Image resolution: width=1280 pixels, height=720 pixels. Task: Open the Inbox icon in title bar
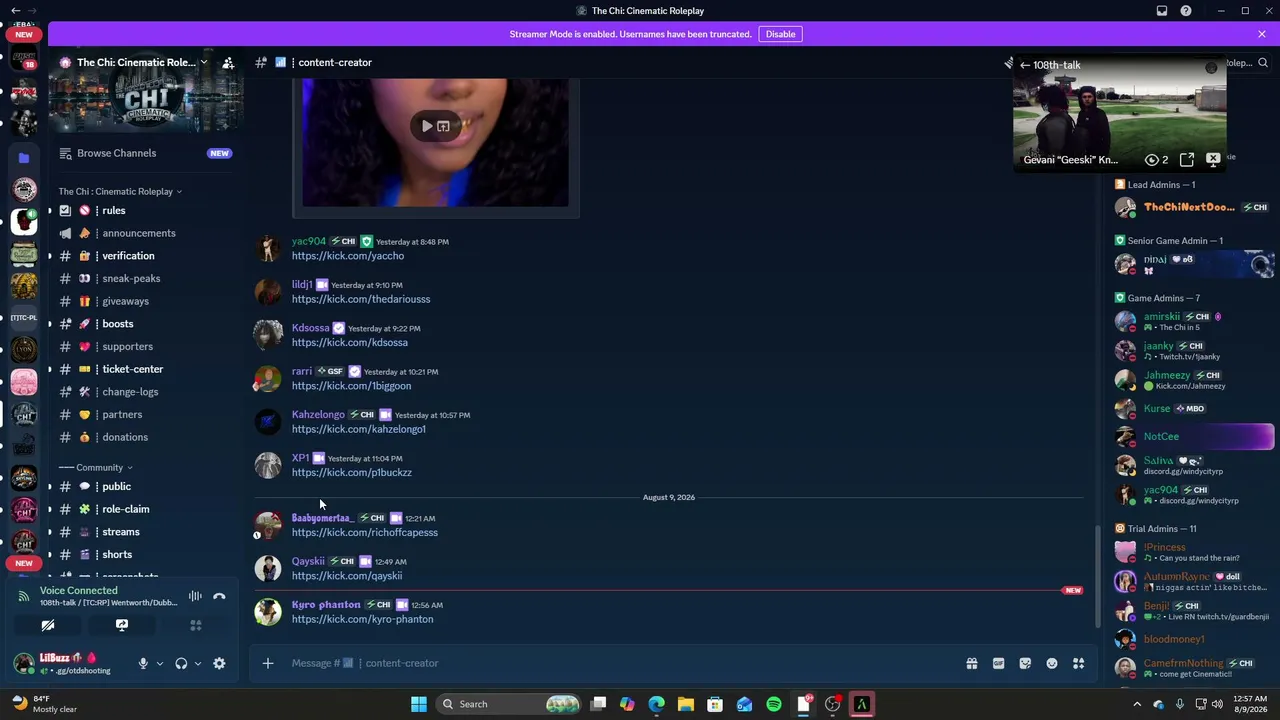(x=1162, y=11)
